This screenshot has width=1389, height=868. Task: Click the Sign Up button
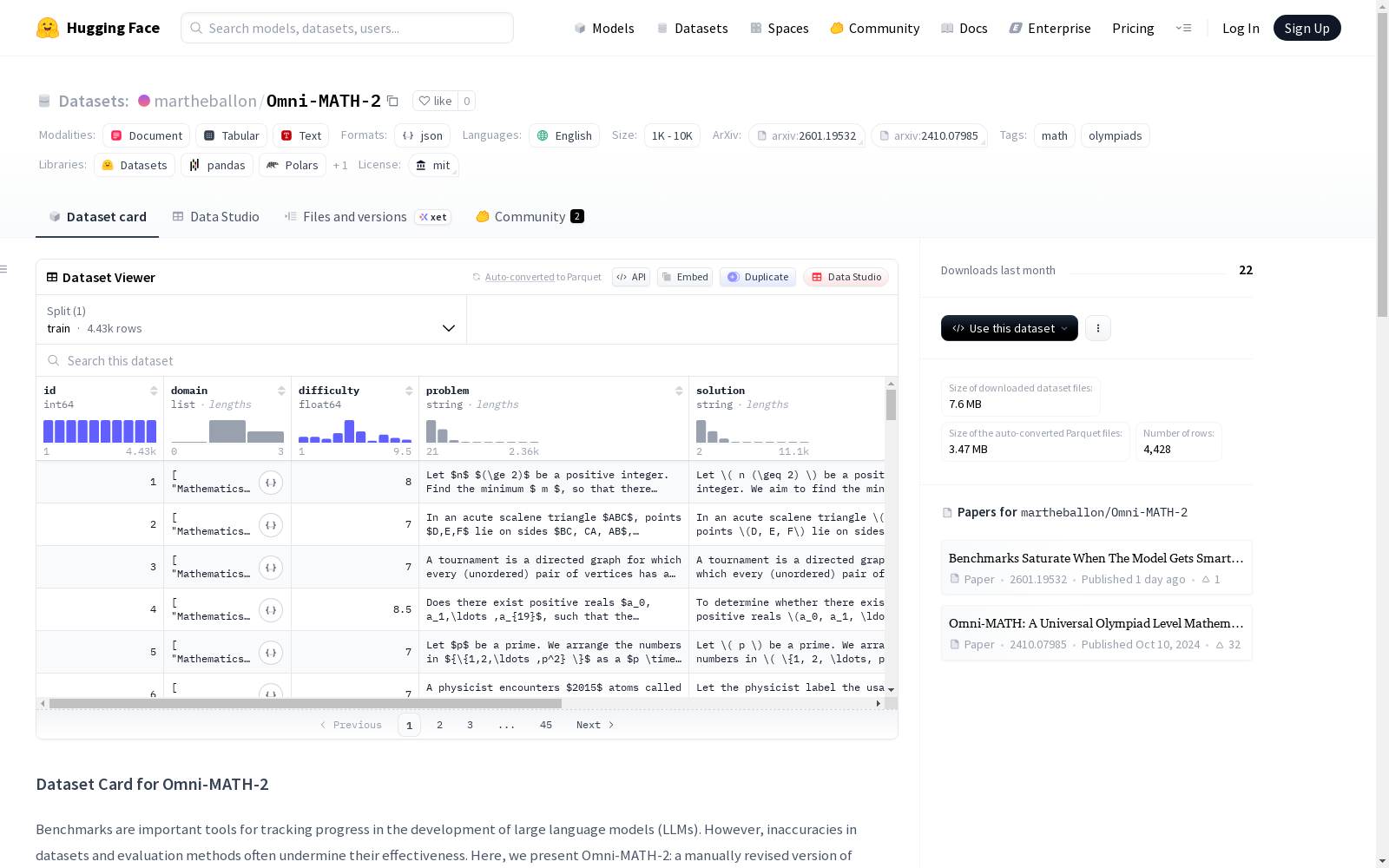[x=1307, y=28]
